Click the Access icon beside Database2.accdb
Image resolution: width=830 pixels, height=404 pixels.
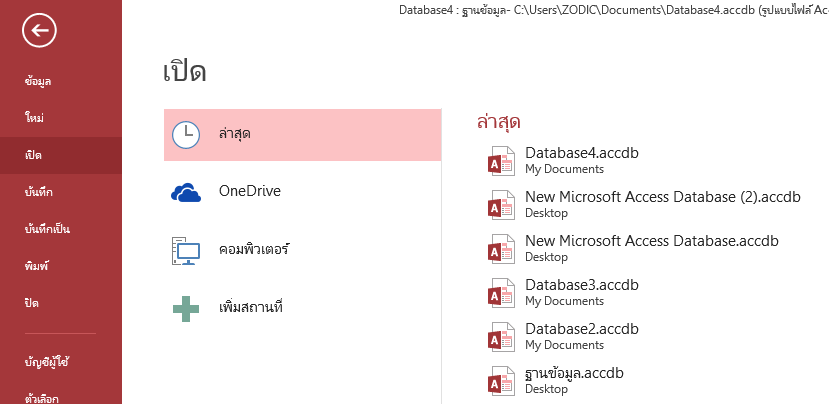click(499, 337)
